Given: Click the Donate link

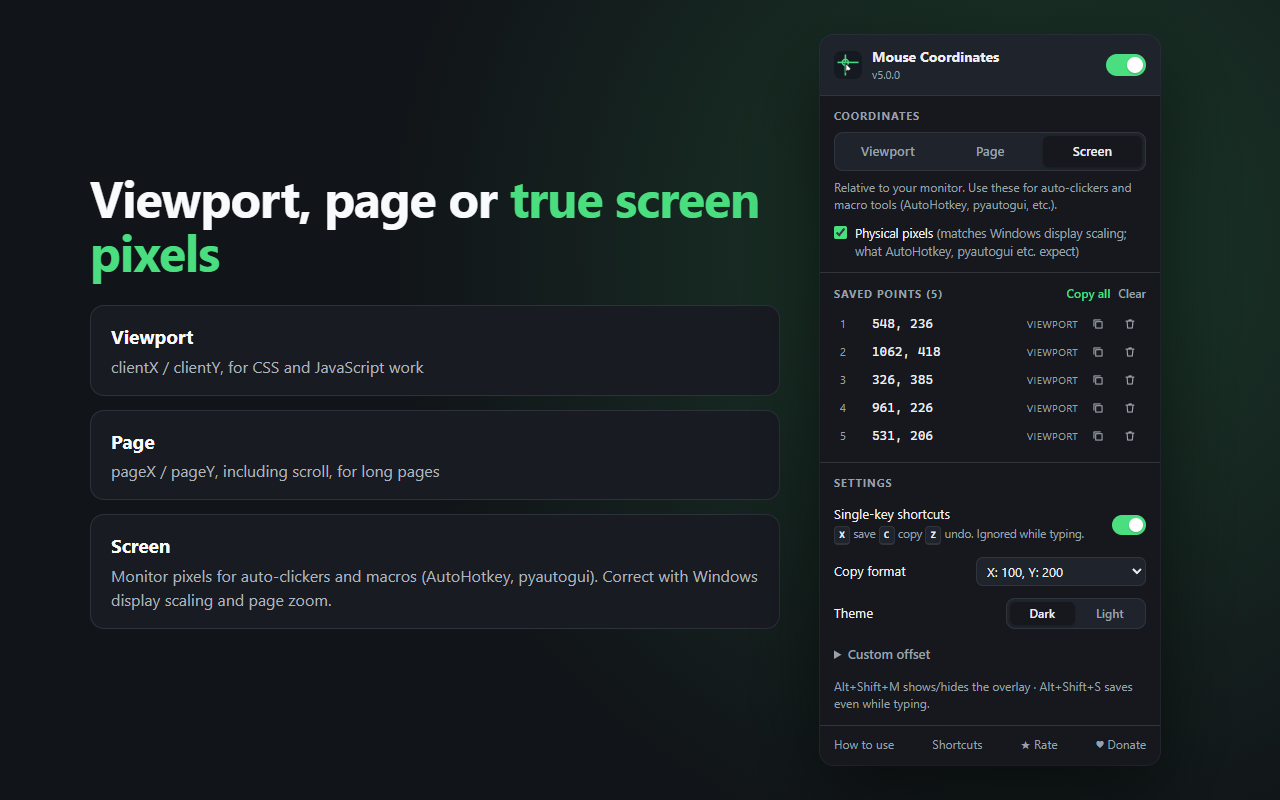Looking at the screenshot, I should pyautogui.click(x=1121, y=745).
